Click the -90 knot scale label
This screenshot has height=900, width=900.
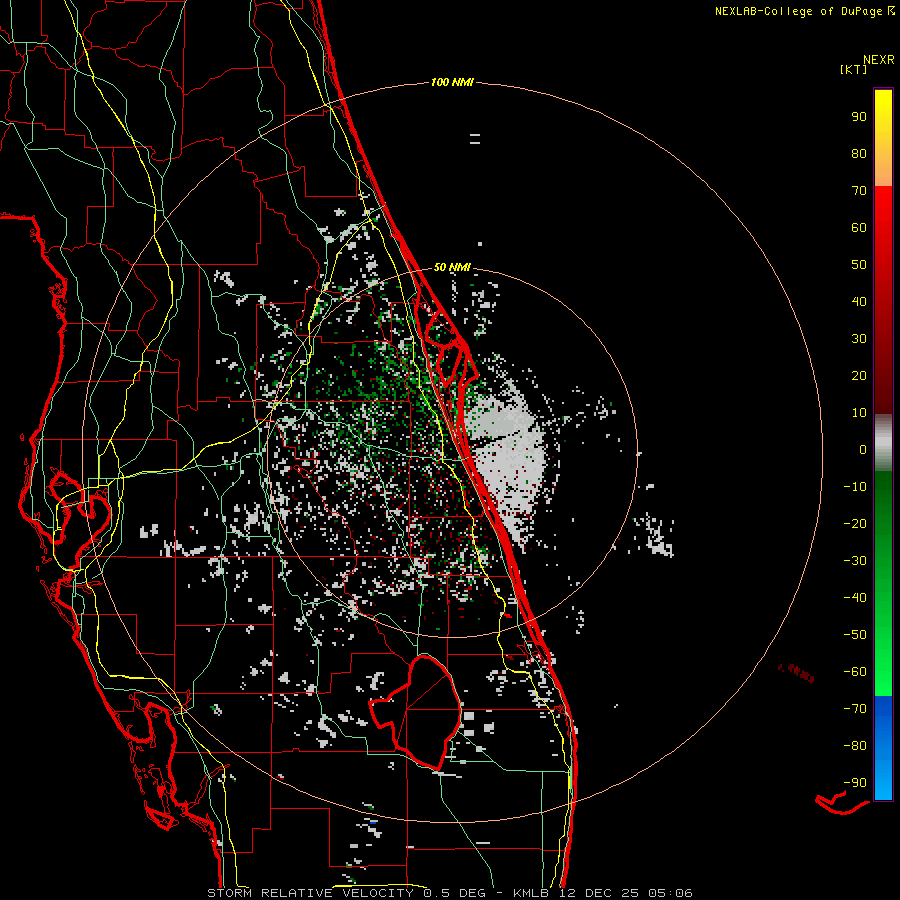(x=855, y=783)
